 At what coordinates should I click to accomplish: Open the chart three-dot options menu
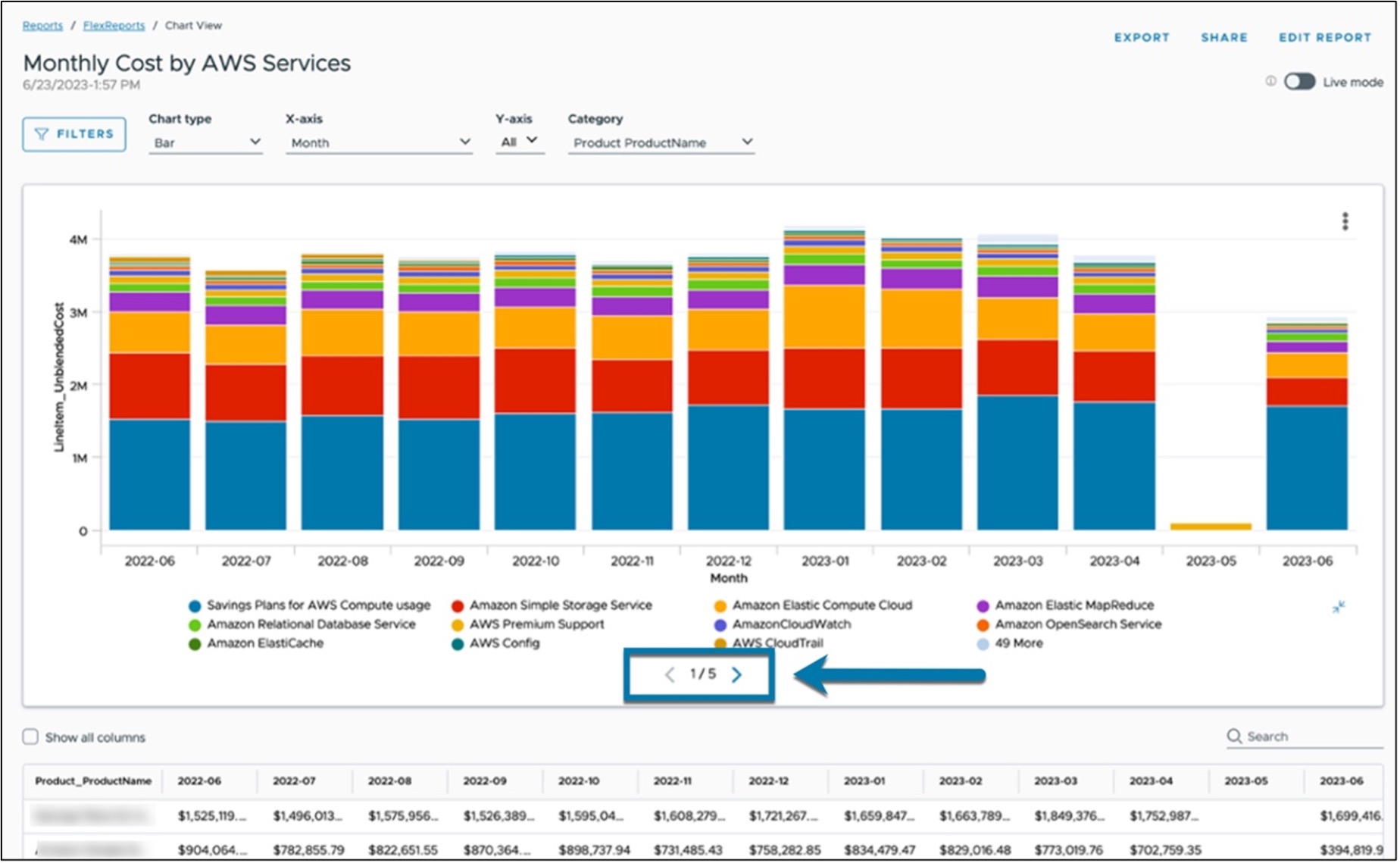coord(1345,221)
